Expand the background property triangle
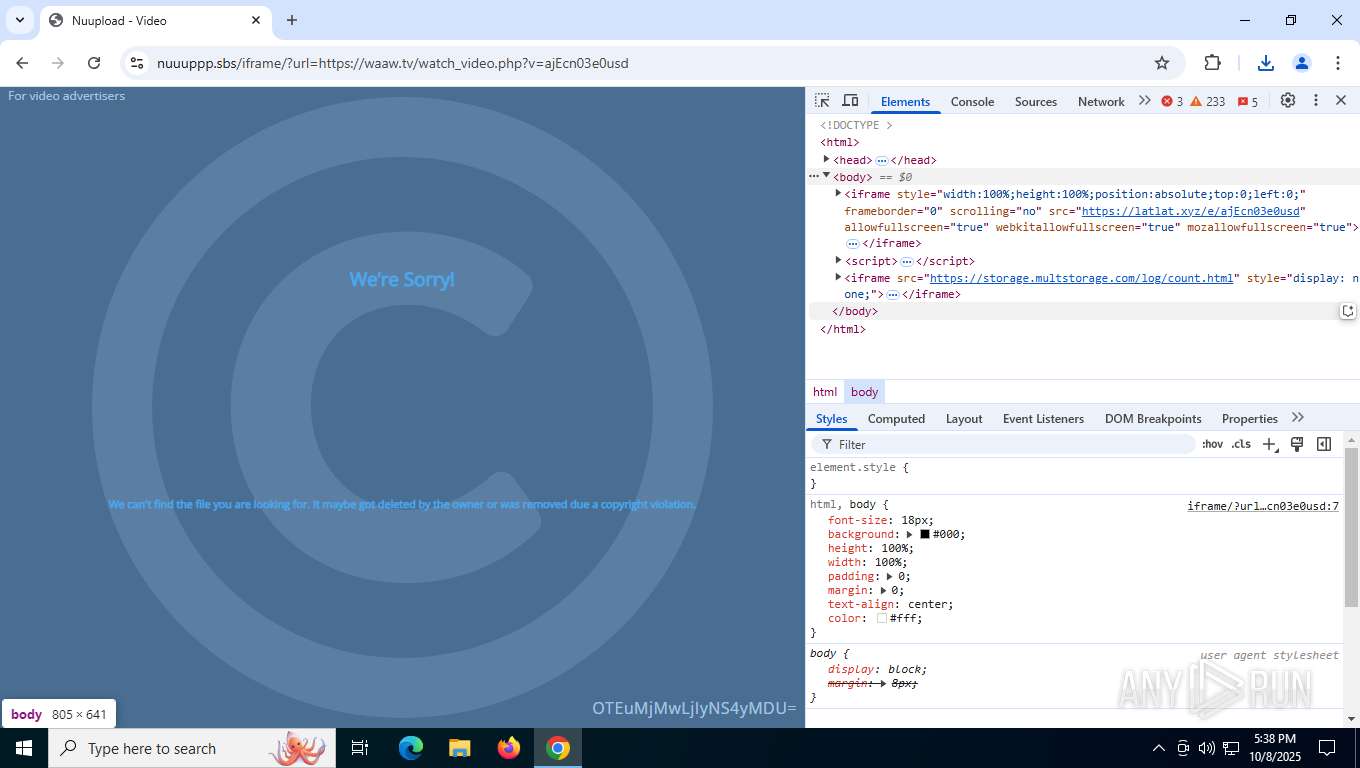 910,534
